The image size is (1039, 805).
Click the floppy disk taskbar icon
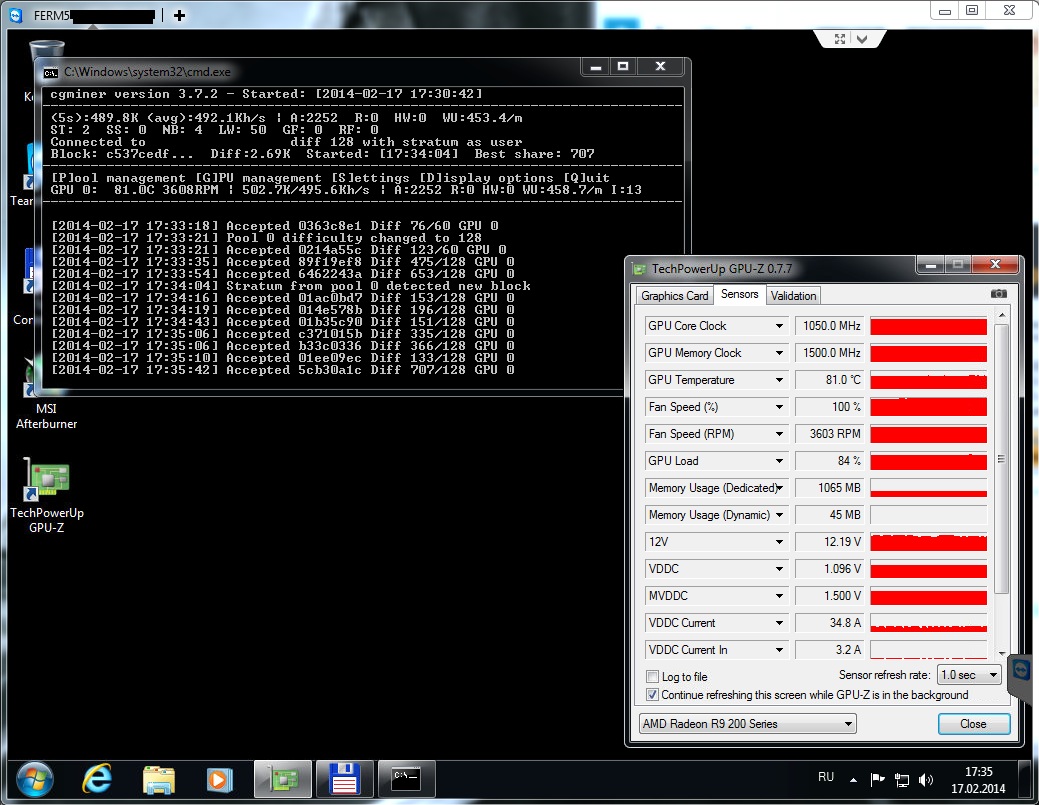345,778
